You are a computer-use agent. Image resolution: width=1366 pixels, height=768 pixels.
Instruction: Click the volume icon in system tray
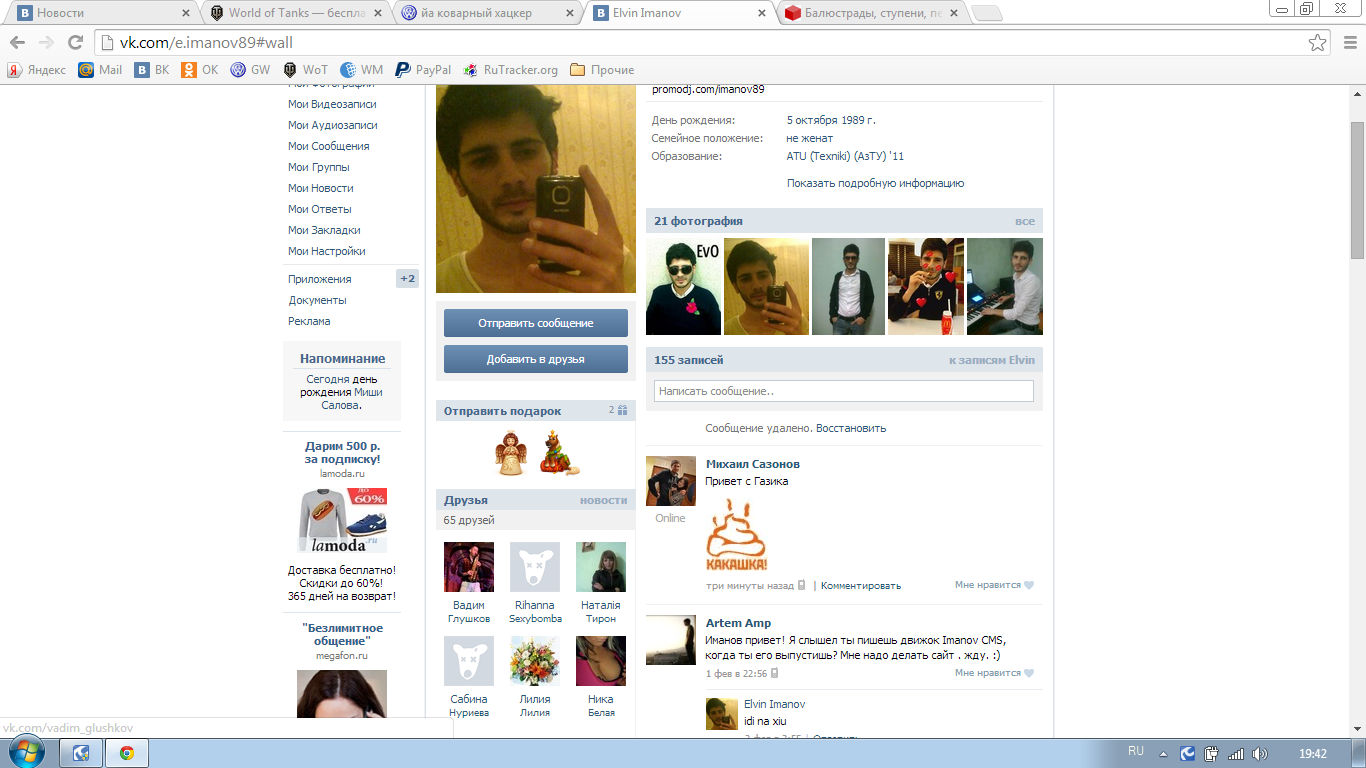click(x=1260, y=754)
